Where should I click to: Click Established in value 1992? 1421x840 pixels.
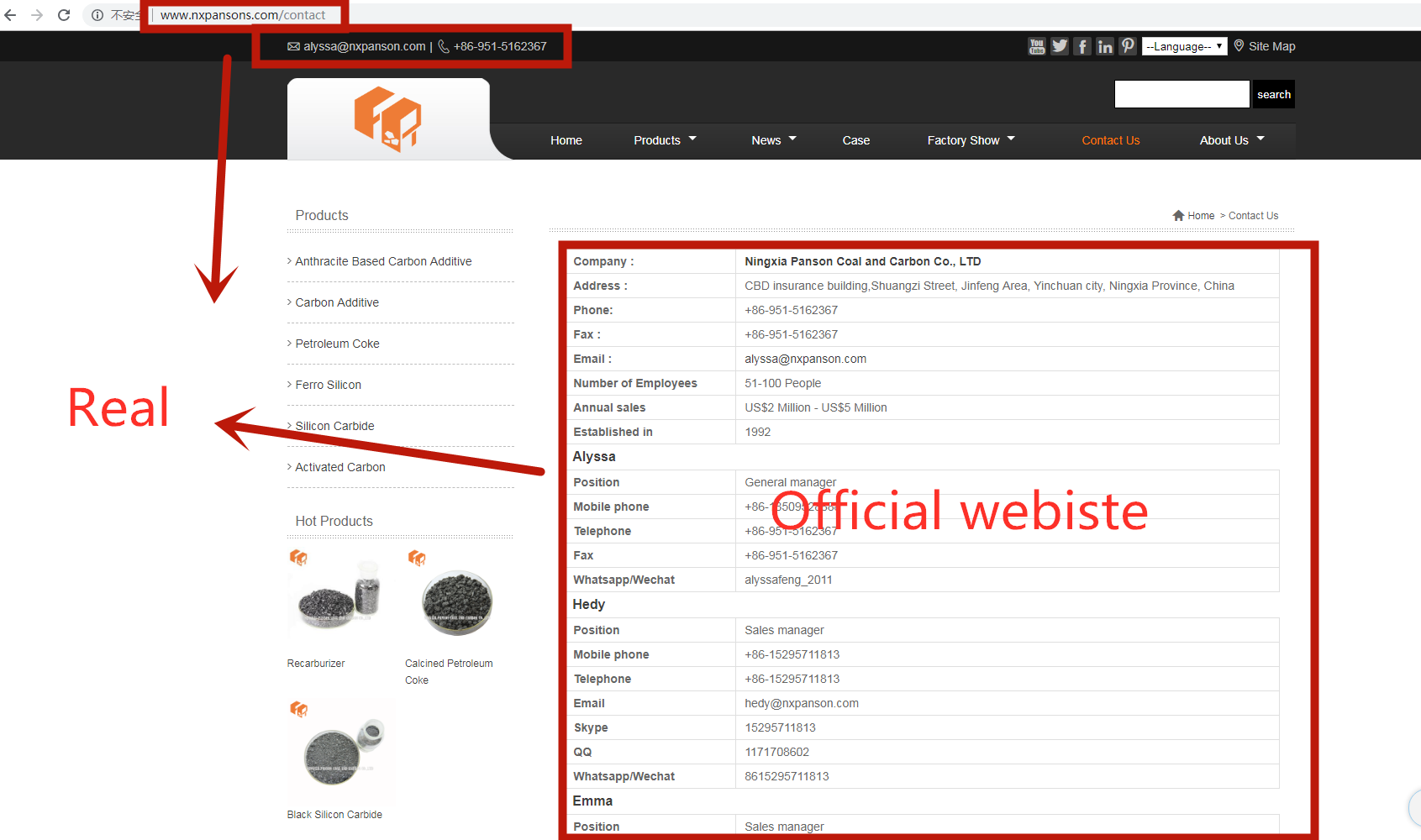click(758, 432)
